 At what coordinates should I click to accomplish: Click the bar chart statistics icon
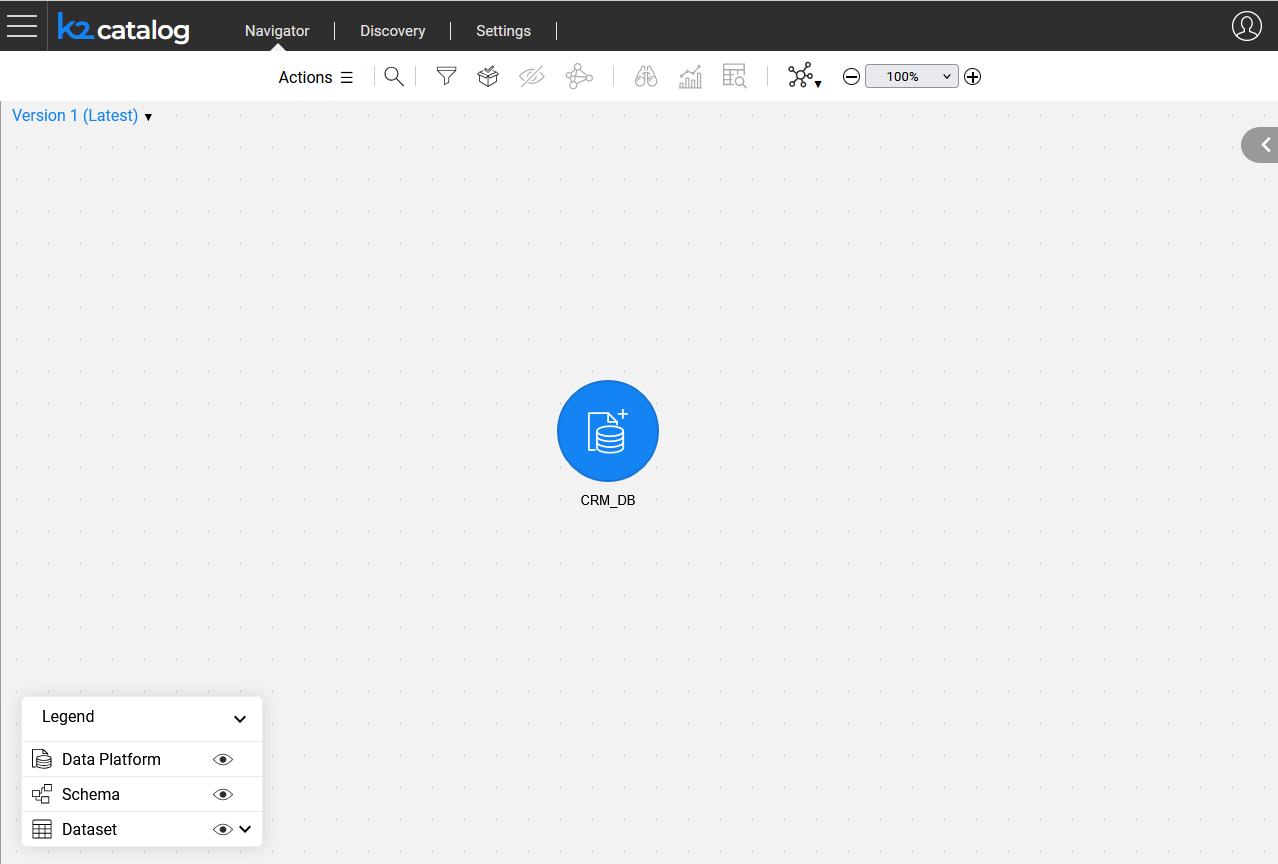tap(690, 77)
